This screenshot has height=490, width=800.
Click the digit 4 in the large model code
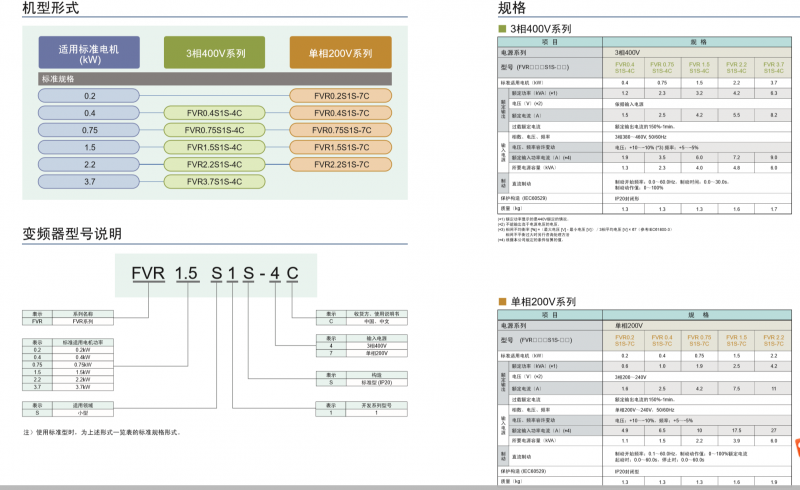275,274
